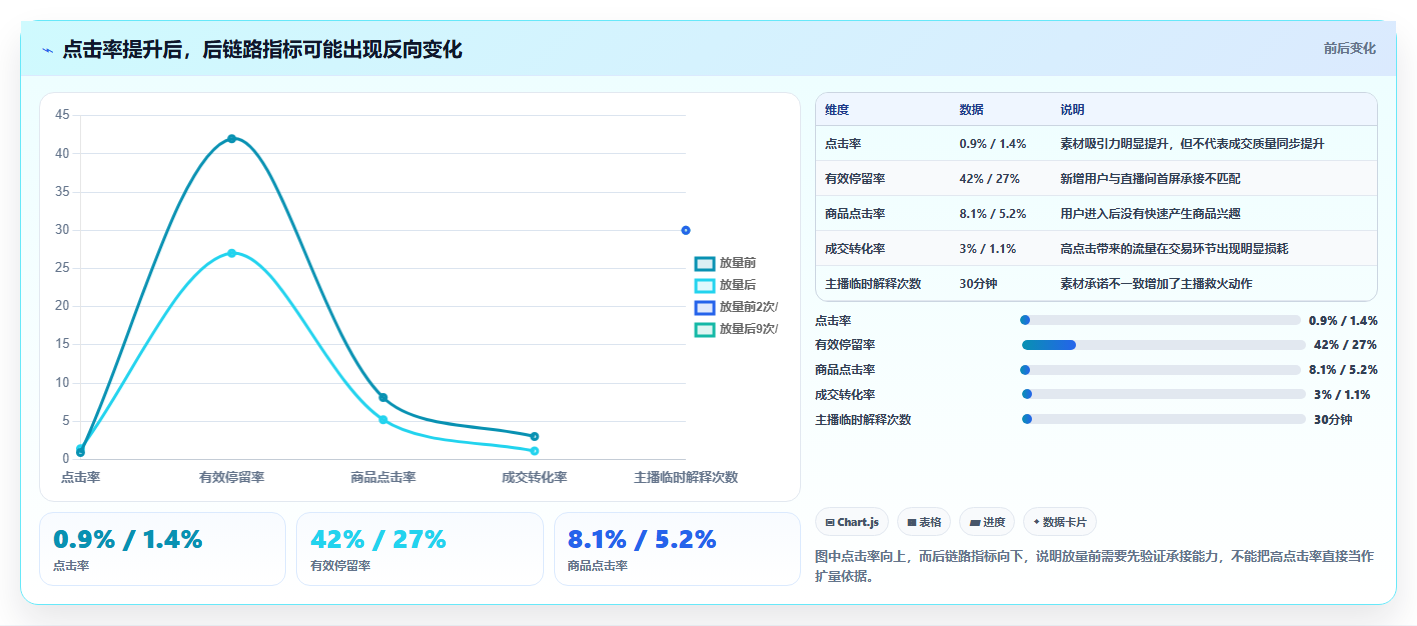Click the 30分钟 progress value

coord(1333,420)
